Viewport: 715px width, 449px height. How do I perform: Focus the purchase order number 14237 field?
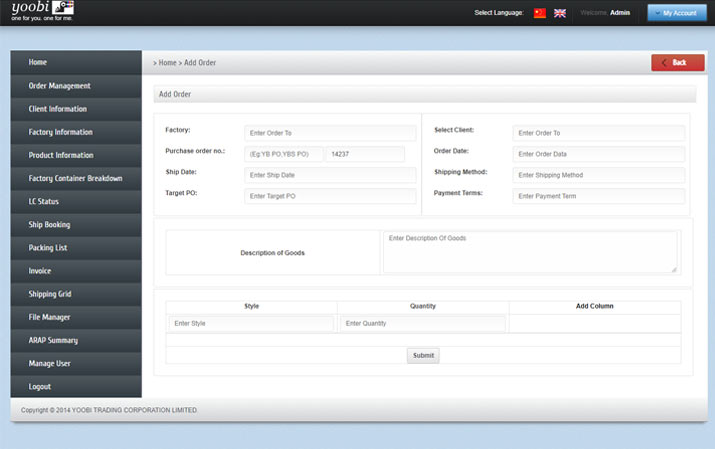click(365, 154)
